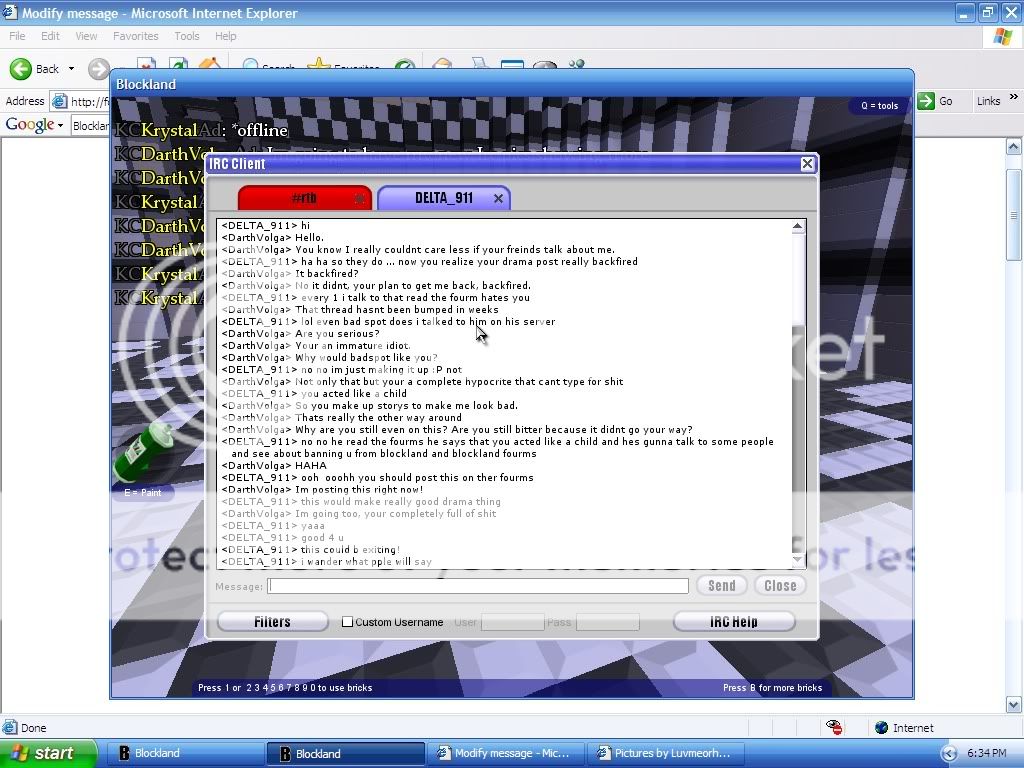Open the View menu
Screen dimensions: 1024x768
[x=86, y=36]
